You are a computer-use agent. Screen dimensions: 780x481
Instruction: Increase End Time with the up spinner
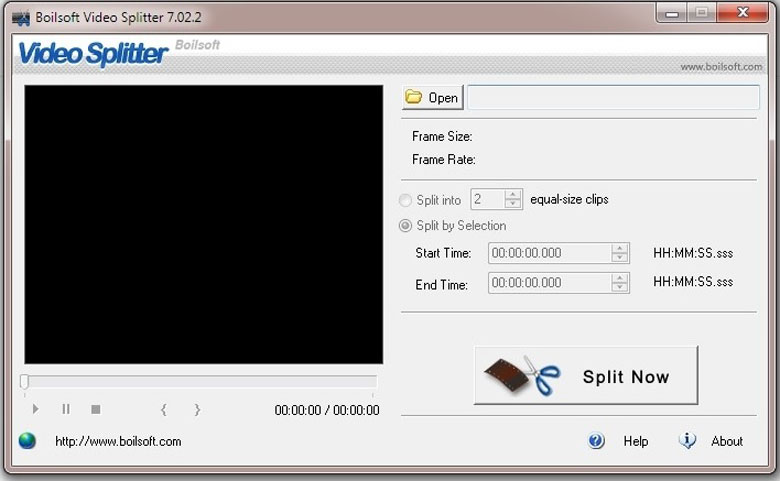[619, 278]
